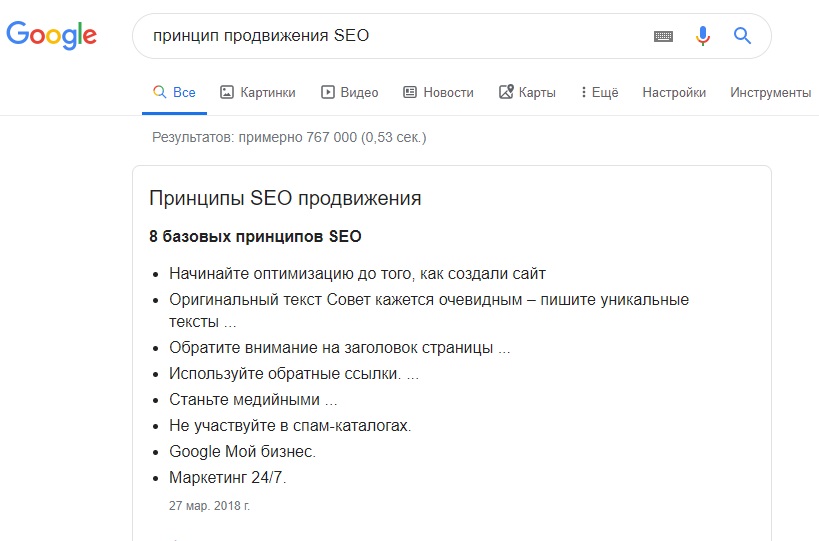This screenshot has height=541, width=819.
Task: Click the Видео play icon
Action: pos(327,92)
